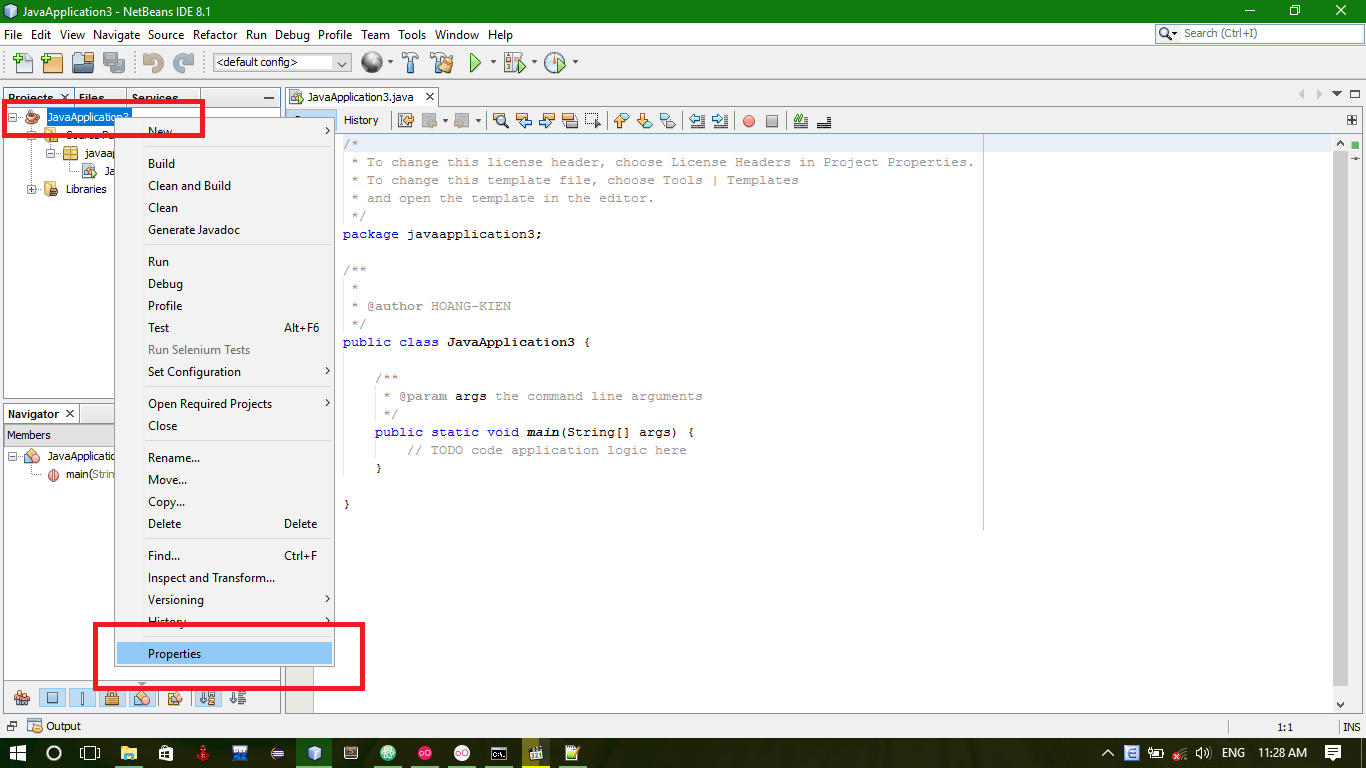Image resolution: width=1366 pixels, height=768 pixels.
Task: Click the Build Project hammer icon
Action: click(410, 63)
